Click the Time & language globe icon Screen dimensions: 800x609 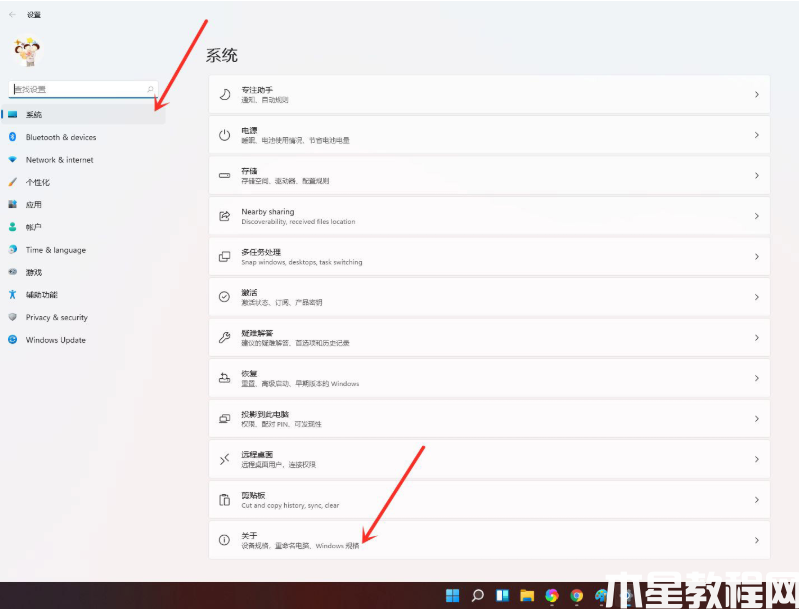tap(13, 249)
